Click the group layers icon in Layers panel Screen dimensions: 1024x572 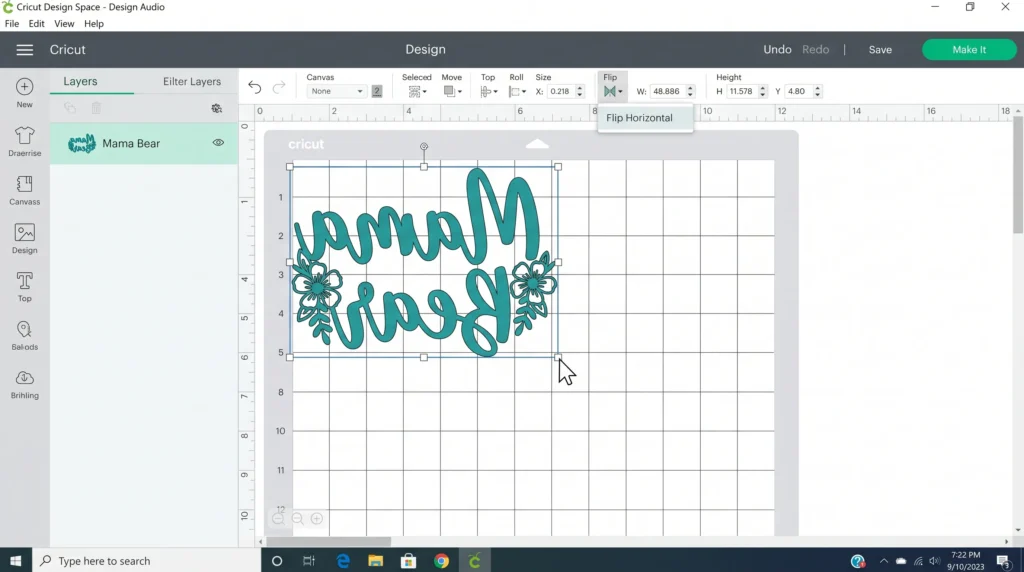(70, 108)
